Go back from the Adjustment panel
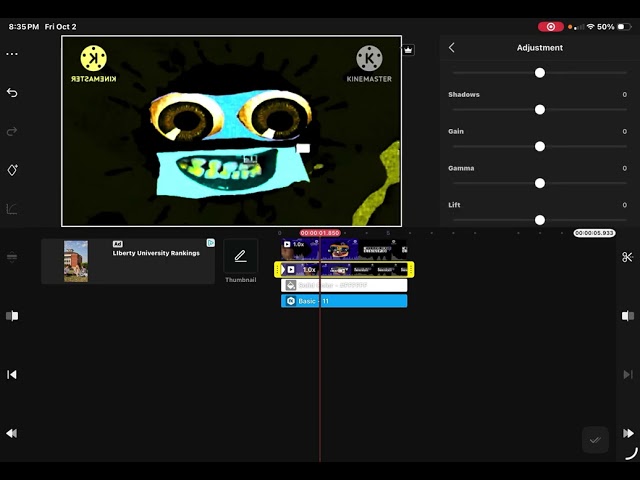The height and width of the screenshot is (480, 640). pyautogui.click(x=452, y=48)
